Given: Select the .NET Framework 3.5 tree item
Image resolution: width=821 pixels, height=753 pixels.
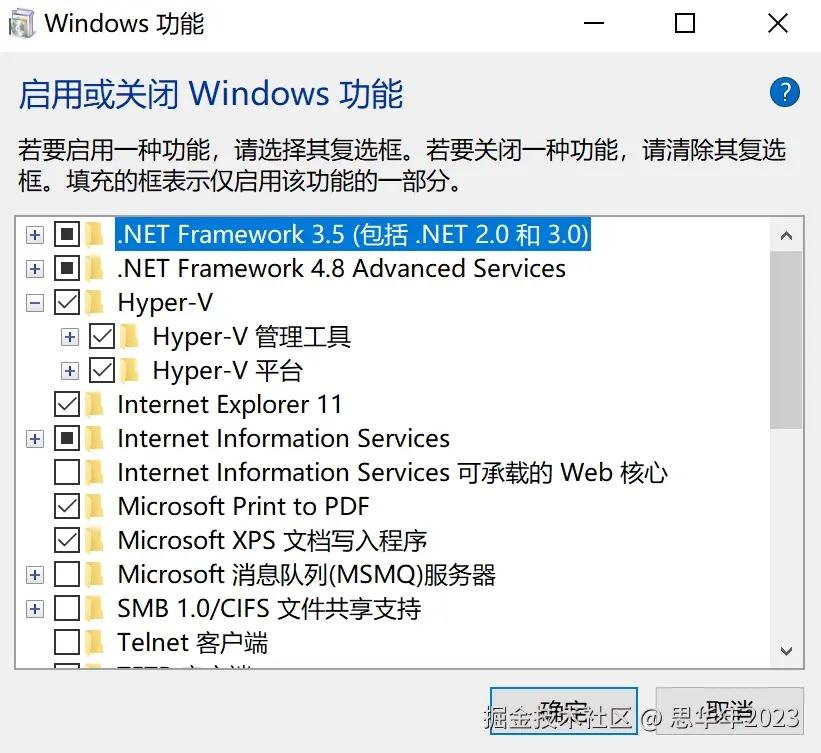Looking at the screenshot, I should [352, 234].
